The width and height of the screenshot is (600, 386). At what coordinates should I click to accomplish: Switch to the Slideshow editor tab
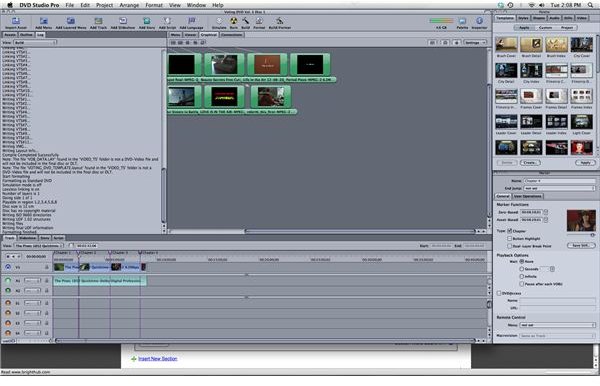point(28,238)
